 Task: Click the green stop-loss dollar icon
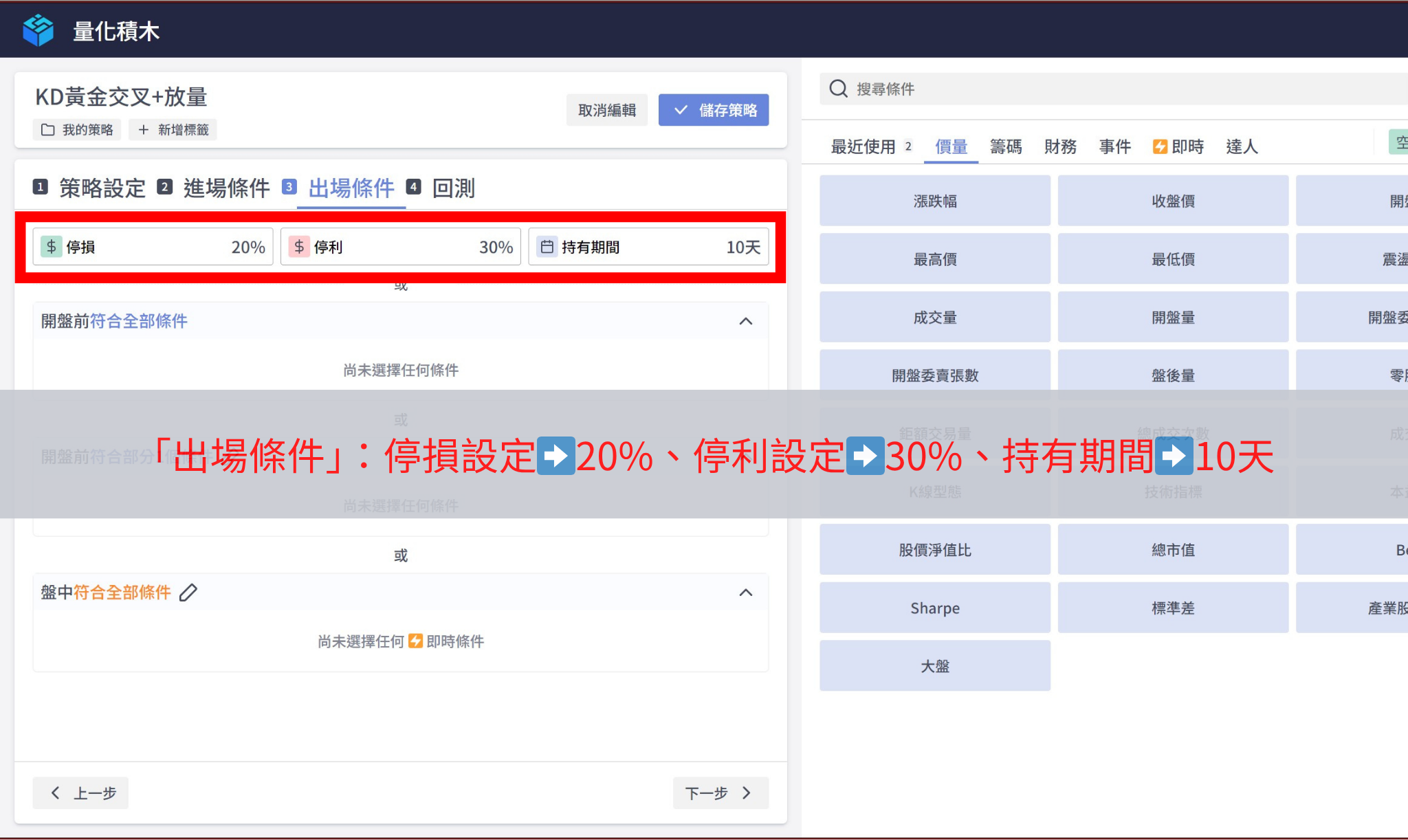[52, 247]
